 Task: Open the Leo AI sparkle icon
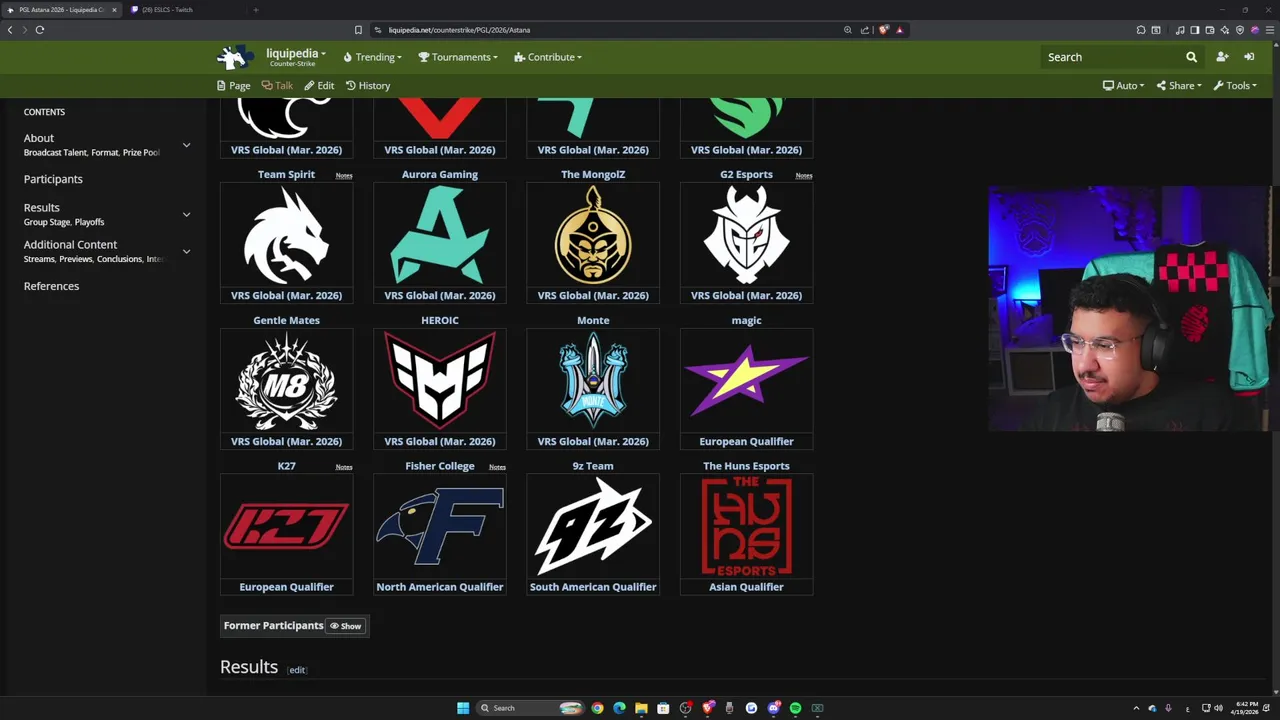1224,30
